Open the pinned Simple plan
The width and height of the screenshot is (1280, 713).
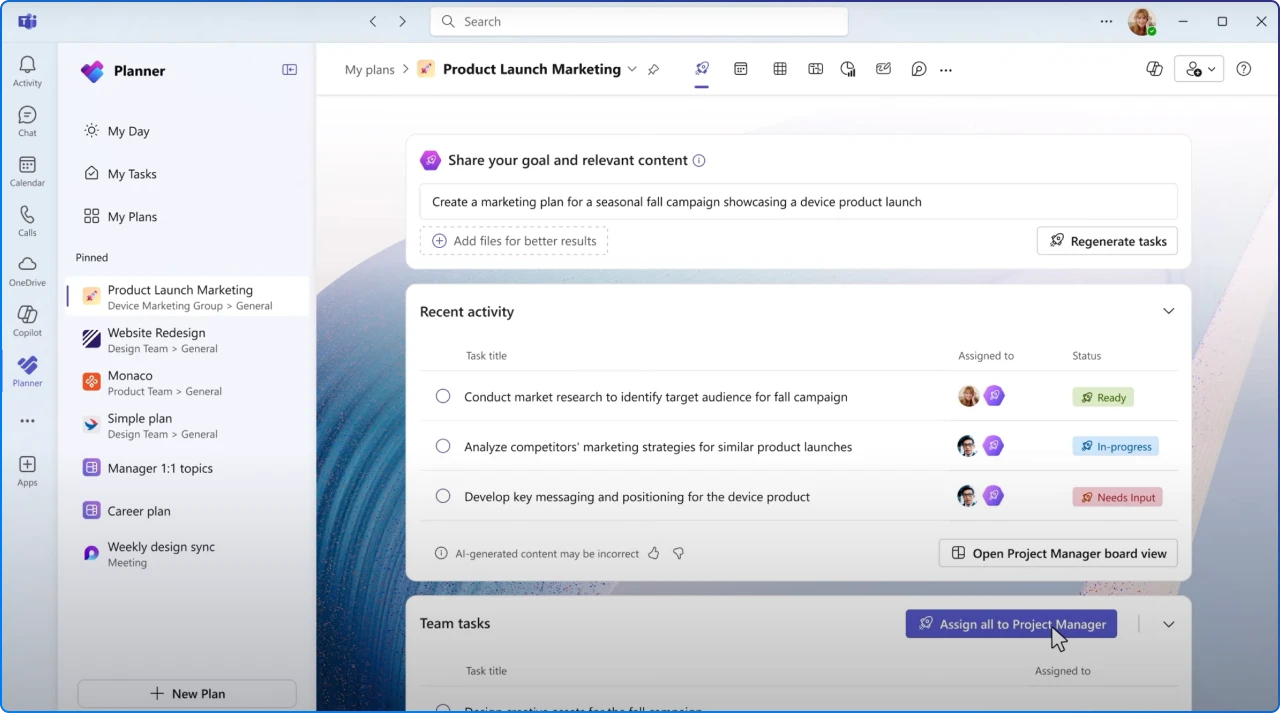(188, 426)
